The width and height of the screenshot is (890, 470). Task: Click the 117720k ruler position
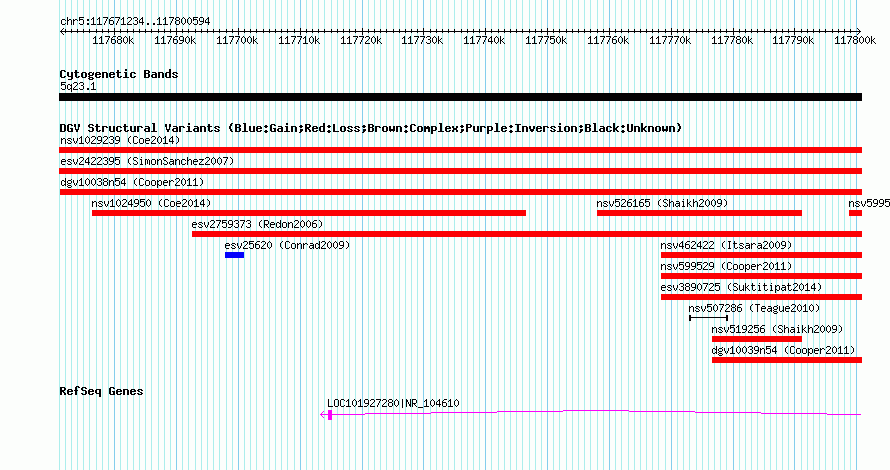tap(360, 40)
